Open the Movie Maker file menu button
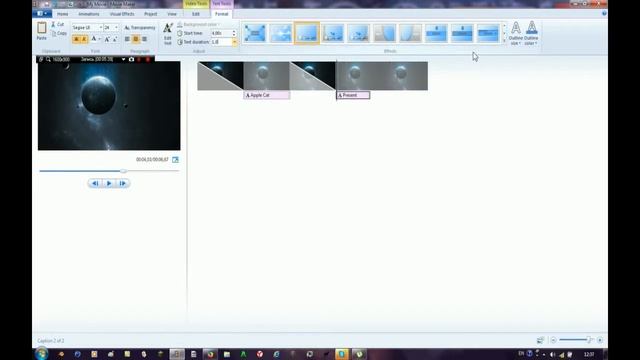640x360 pixels. click(42, 13)
